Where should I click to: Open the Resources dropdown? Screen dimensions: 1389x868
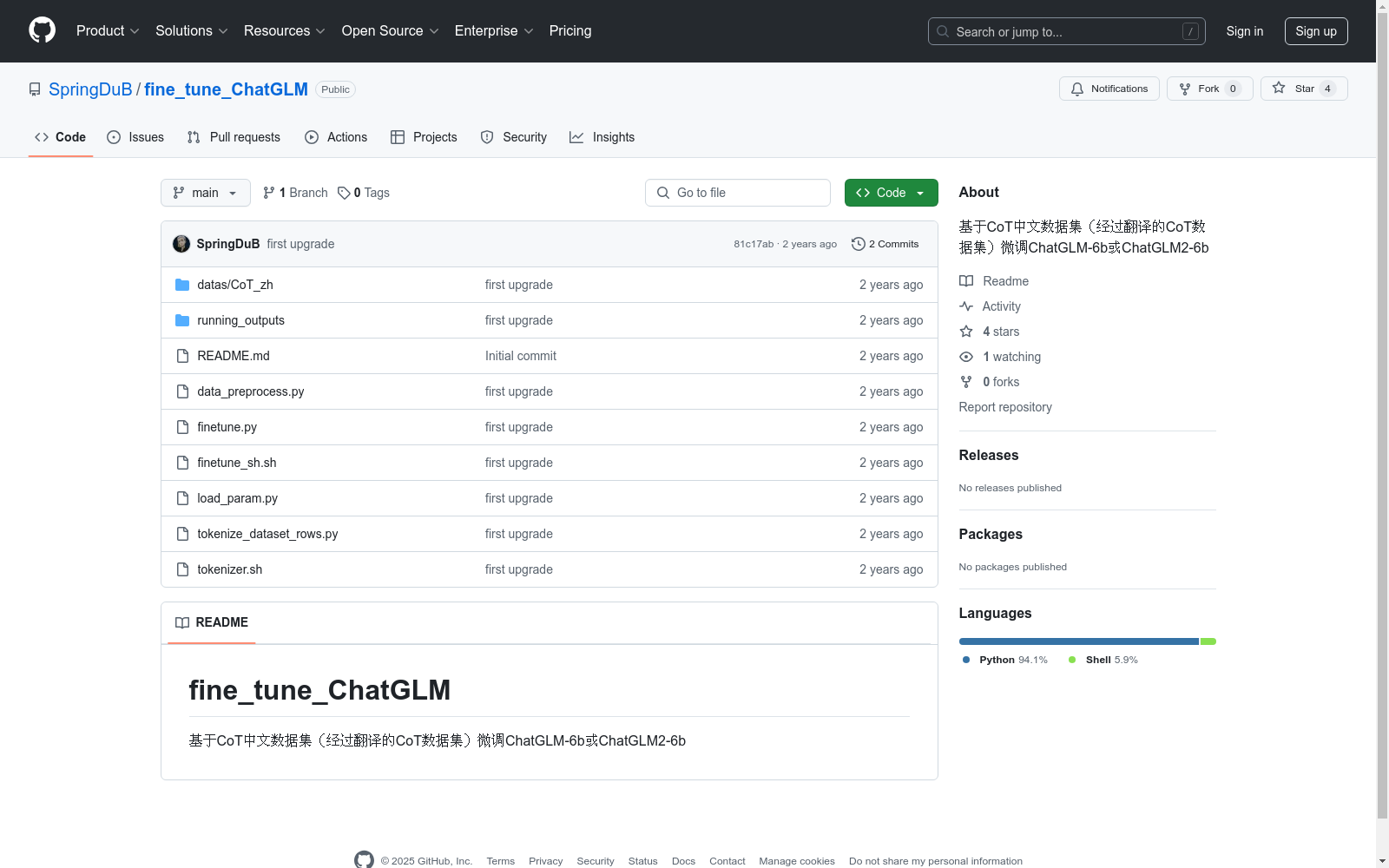285,31
